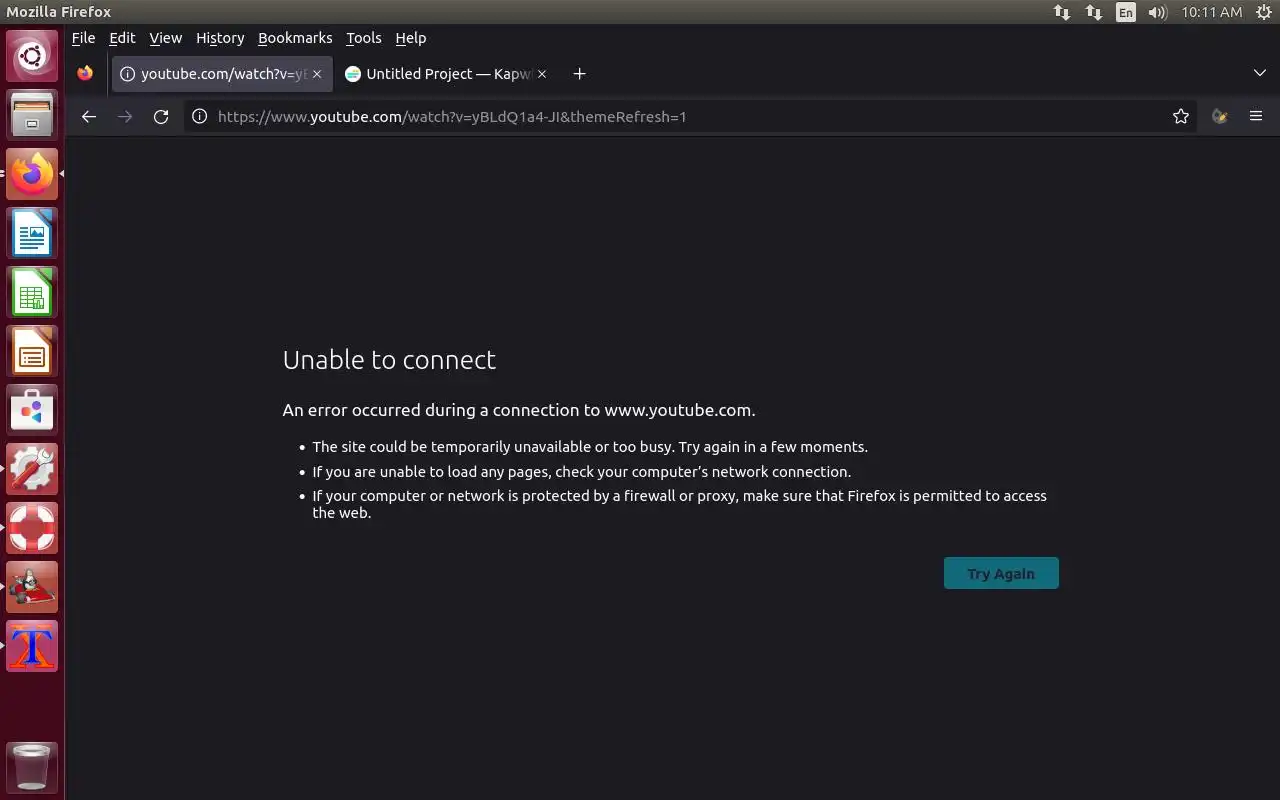Click the 'Unable to connect' heading
Screen dimensions: 1280x800
pyautogui.click(x=389, y=360)
